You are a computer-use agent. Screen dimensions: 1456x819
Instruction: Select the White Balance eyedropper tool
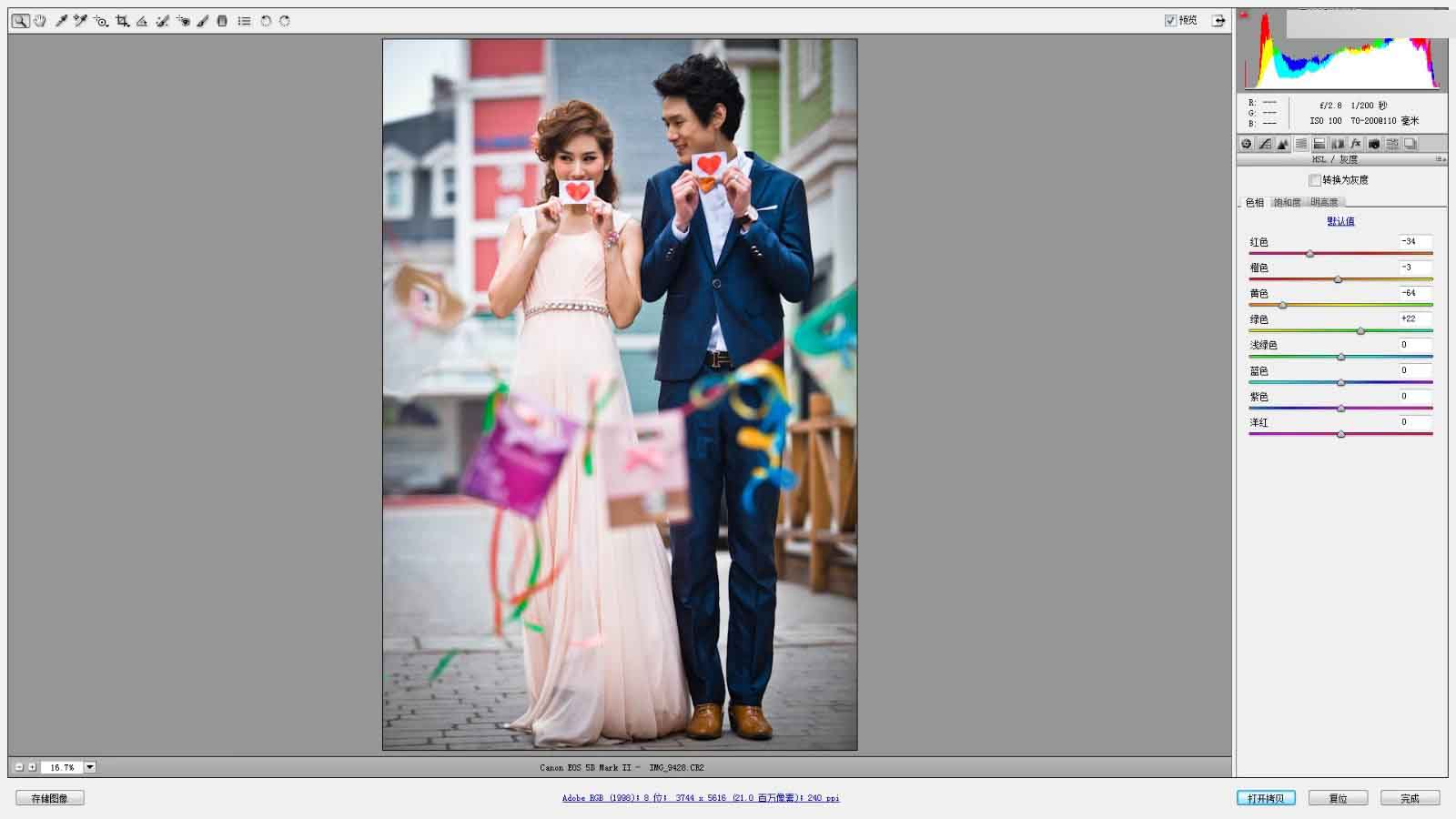(x=61, y=21)
